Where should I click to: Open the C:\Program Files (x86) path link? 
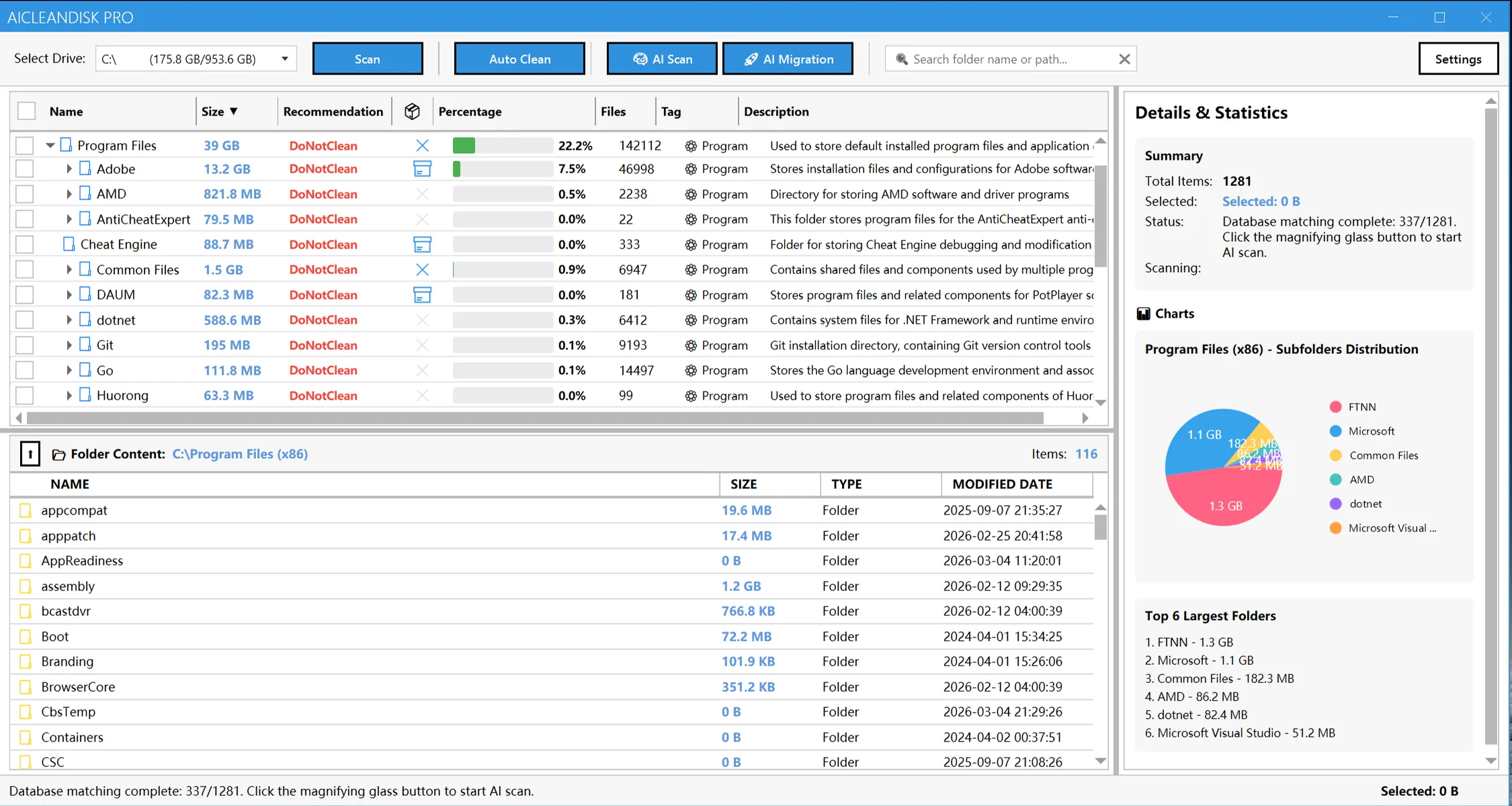pyautogui.click(x=240, y=454)
